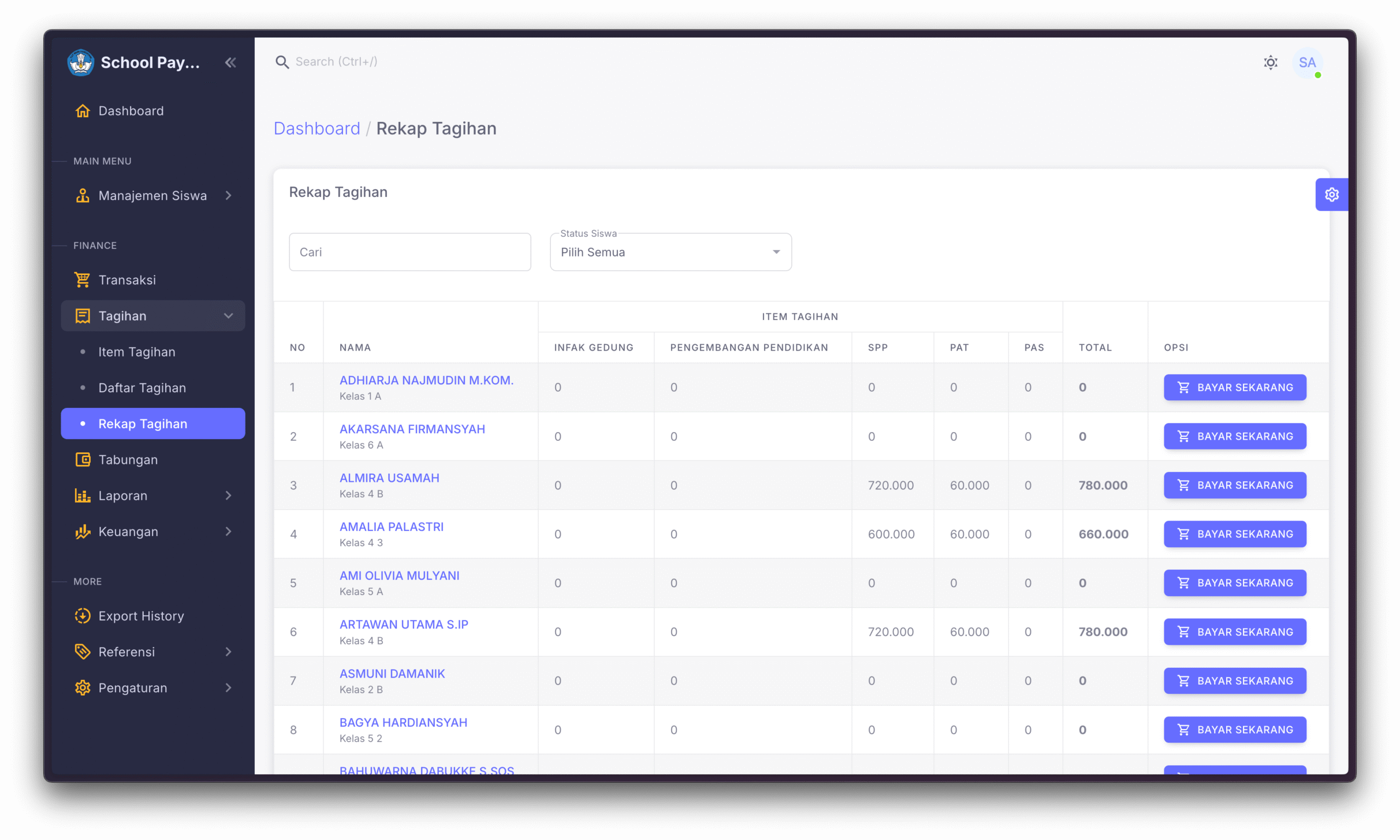Open Adhiarja Najmudin M.Kom. student link

426,381
